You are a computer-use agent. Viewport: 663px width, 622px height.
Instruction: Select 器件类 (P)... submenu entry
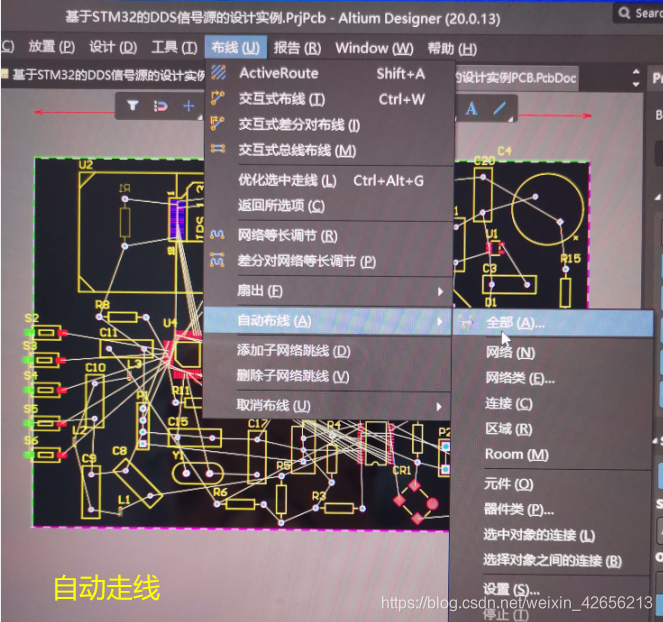553,510
